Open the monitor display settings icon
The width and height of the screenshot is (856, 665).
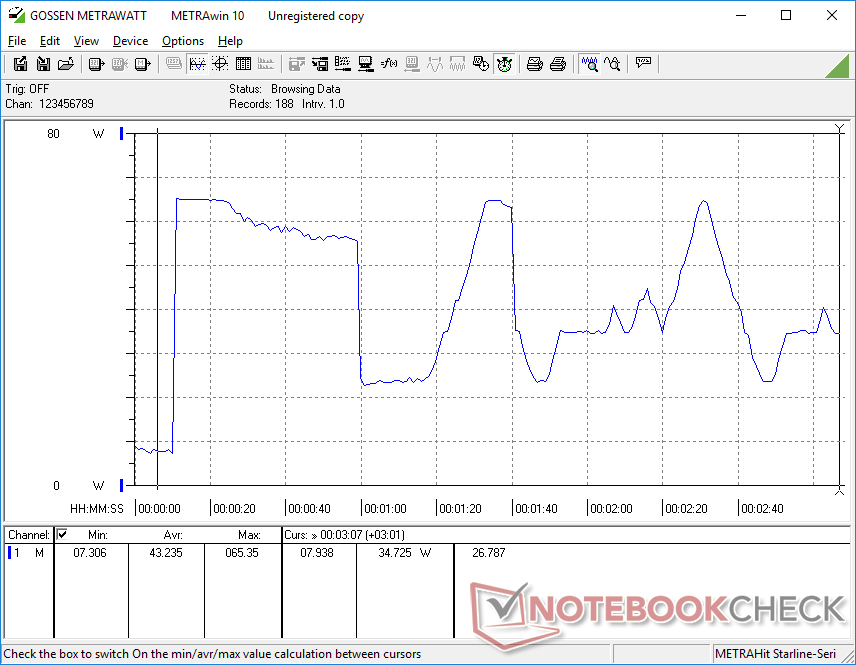click(x=366, y=64)
